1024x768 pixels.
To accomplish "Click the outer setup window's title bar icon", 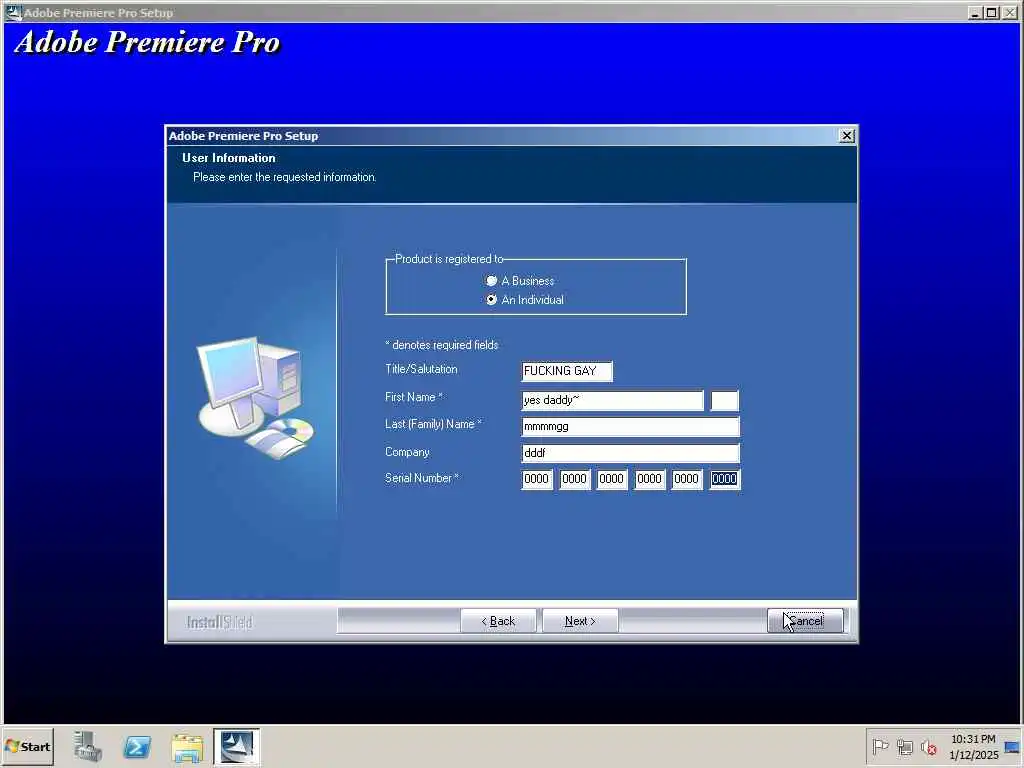I will pos(13,12).
